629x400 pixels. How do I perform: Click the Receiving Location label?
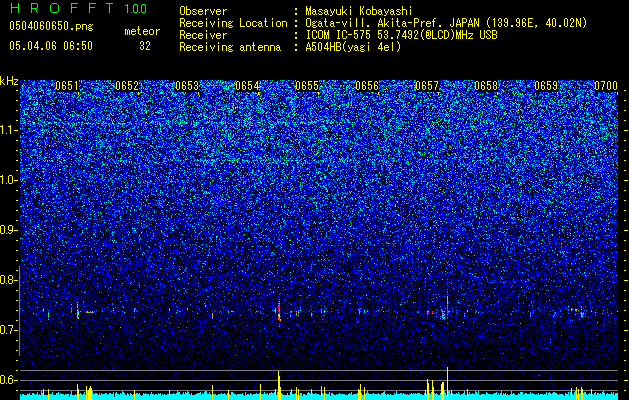pyautogui.click(x=233, y=23)
